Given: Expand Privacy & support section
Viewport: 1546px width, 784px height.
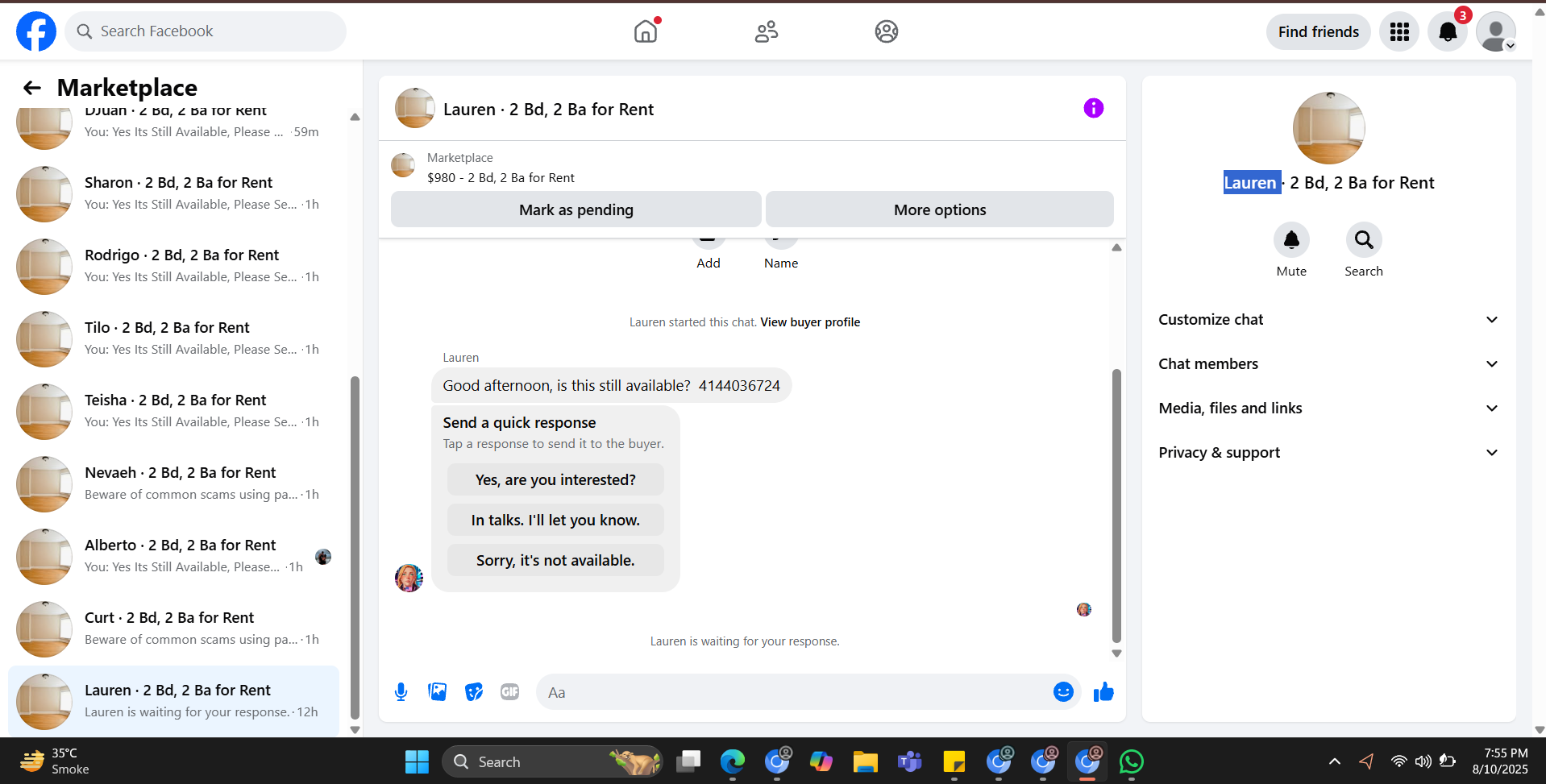Looking at the screenshot, I should tap(1328, 453).
